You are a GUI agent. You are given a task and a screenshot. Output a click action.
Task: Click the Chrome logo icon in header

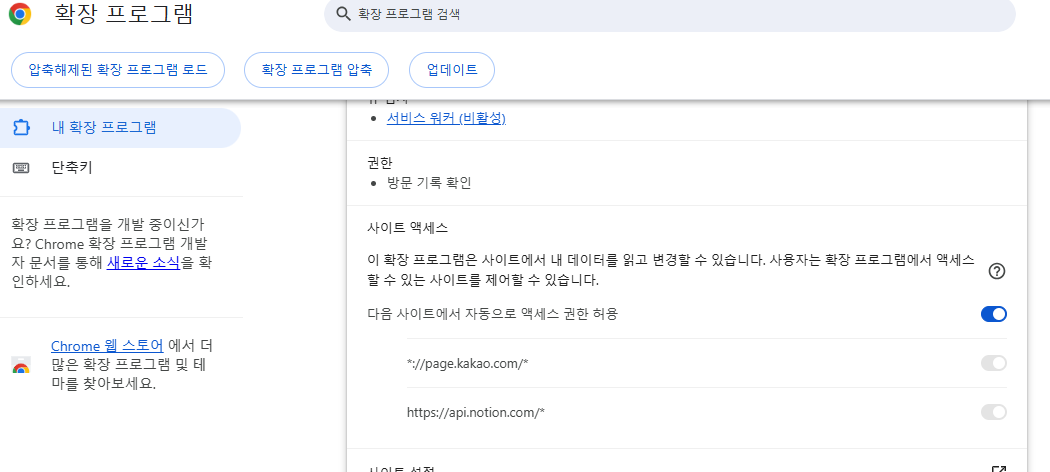coord(20,14)
